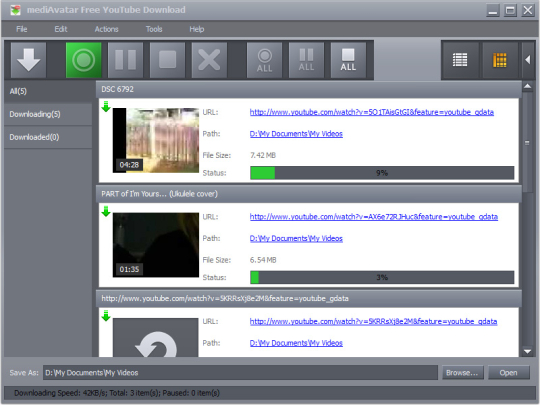Click the DSC 6792 video thumbnail
The height and width of the screenshot is (405, 540).
click(156, 140)
